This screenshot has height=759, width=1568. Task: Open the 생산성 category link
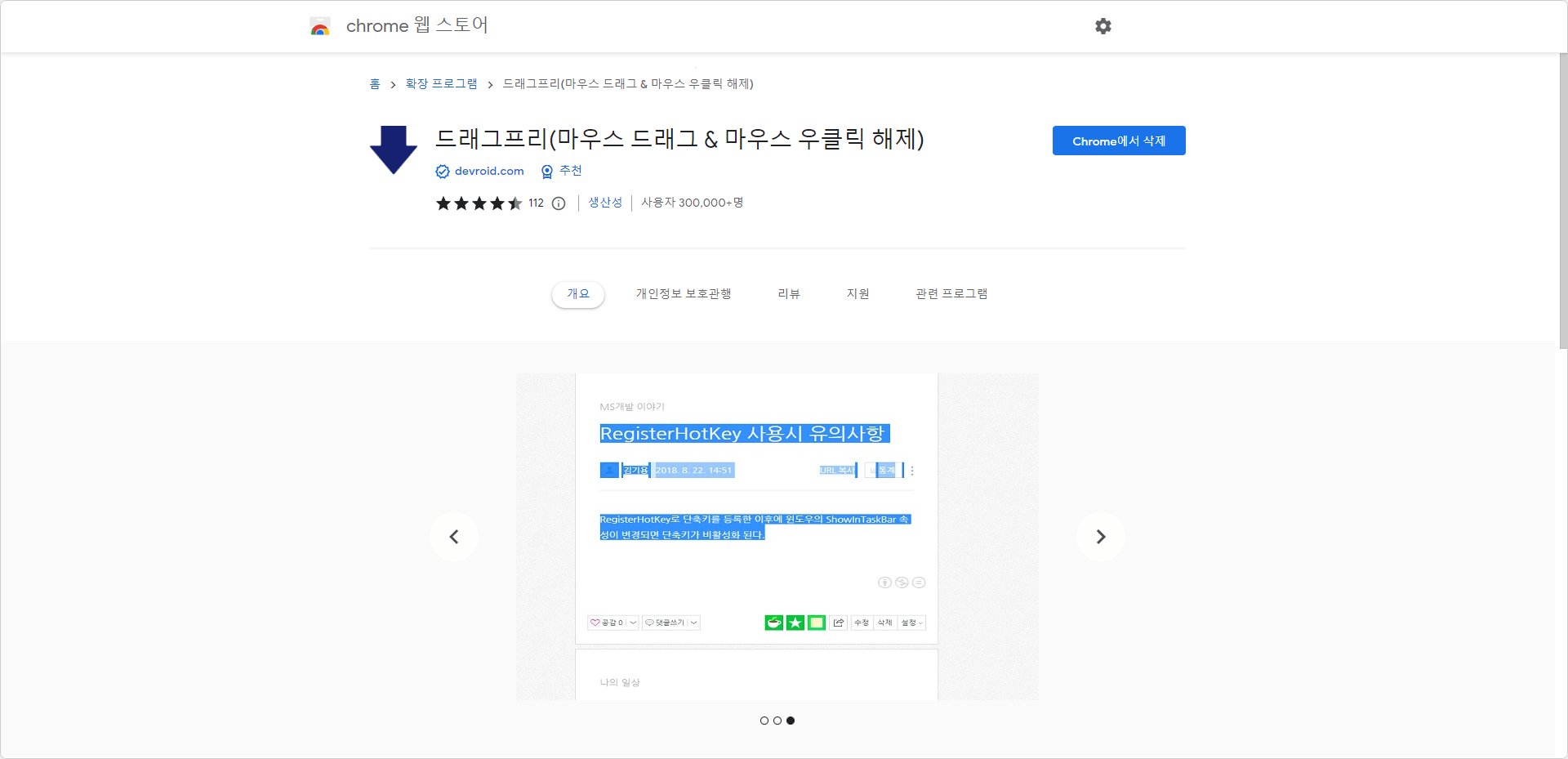pos(605,203)
